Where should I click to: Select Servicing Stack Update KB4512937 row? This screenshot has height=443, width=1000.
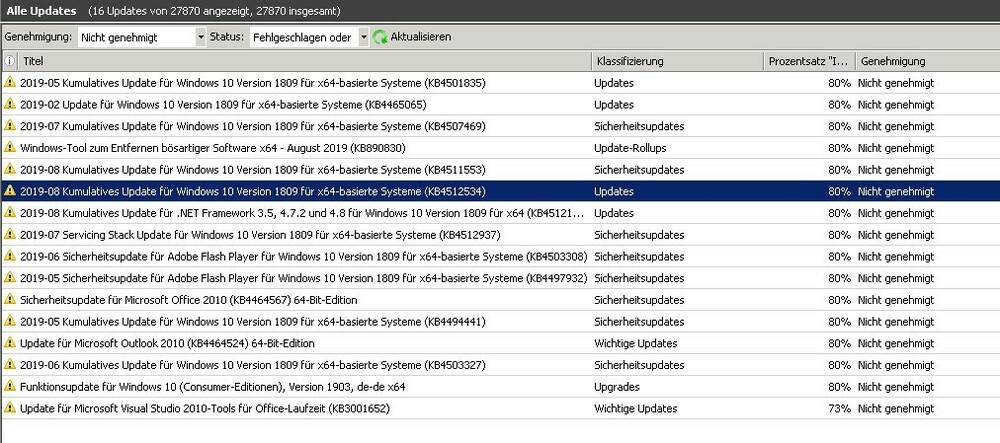point(300,235)
